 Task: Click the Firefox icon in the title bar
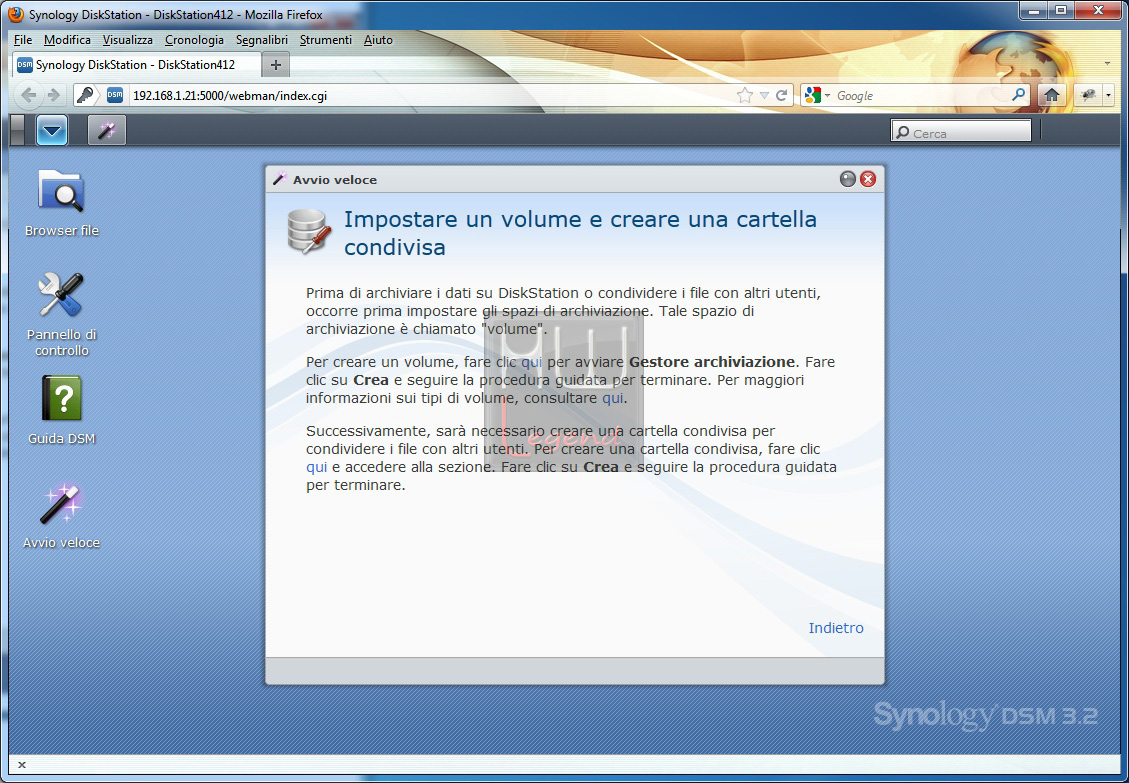[15, 14]
